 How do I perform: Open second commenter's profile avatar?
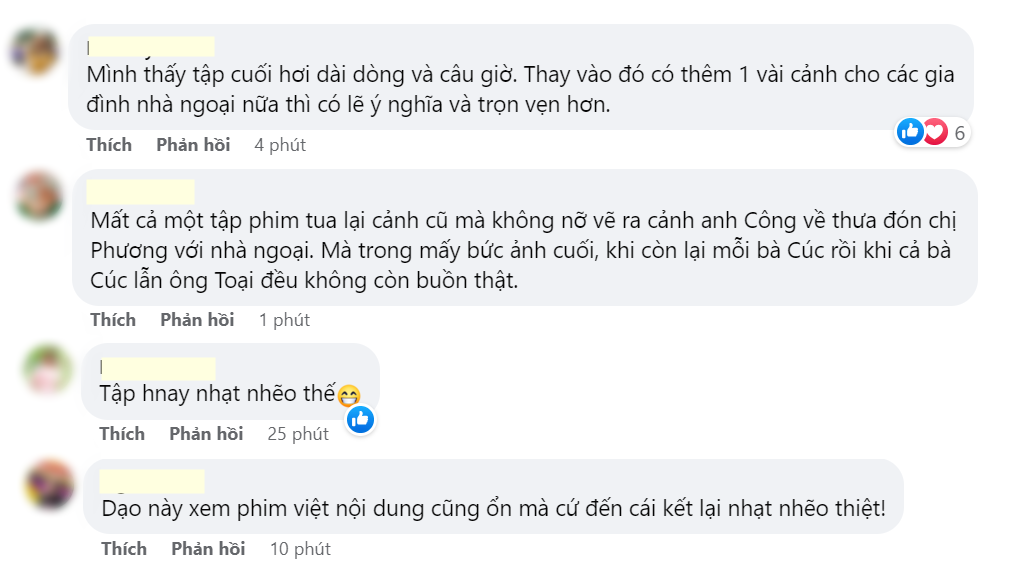[x=39, y=196]
